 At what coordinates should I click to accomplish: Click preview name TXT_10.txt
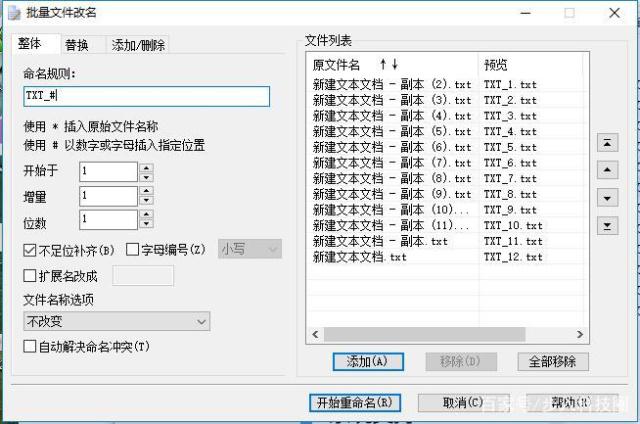(x=513, y=225)
